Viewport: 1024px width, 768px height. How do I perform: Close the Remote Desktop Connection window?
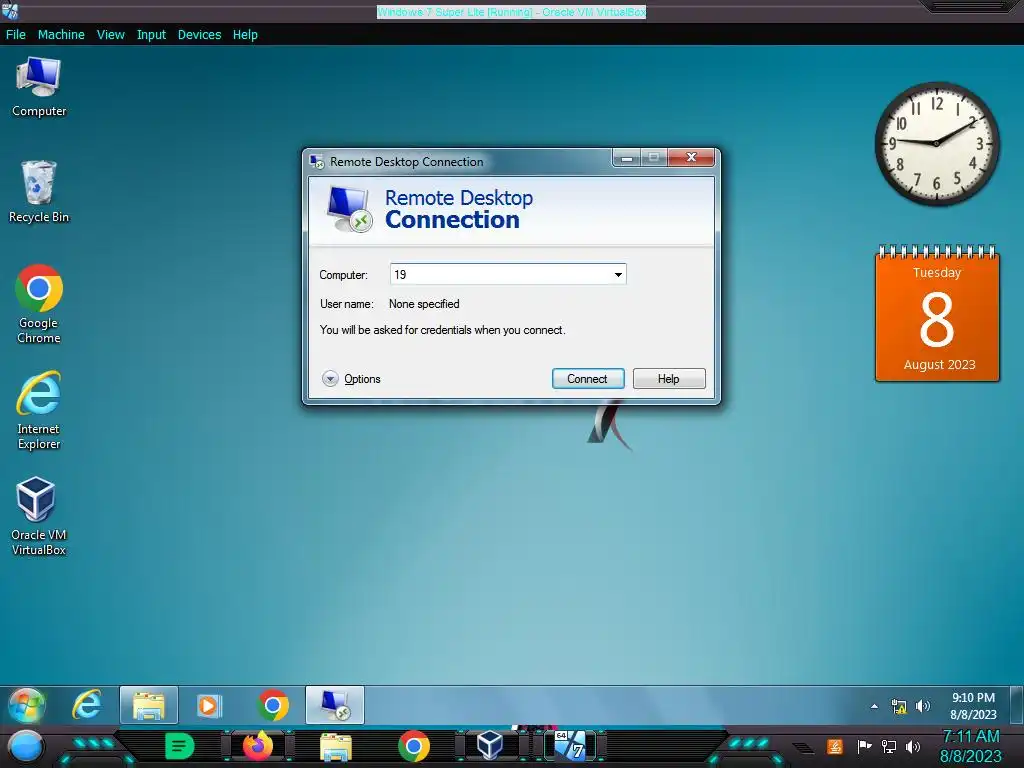click(691, 157)
